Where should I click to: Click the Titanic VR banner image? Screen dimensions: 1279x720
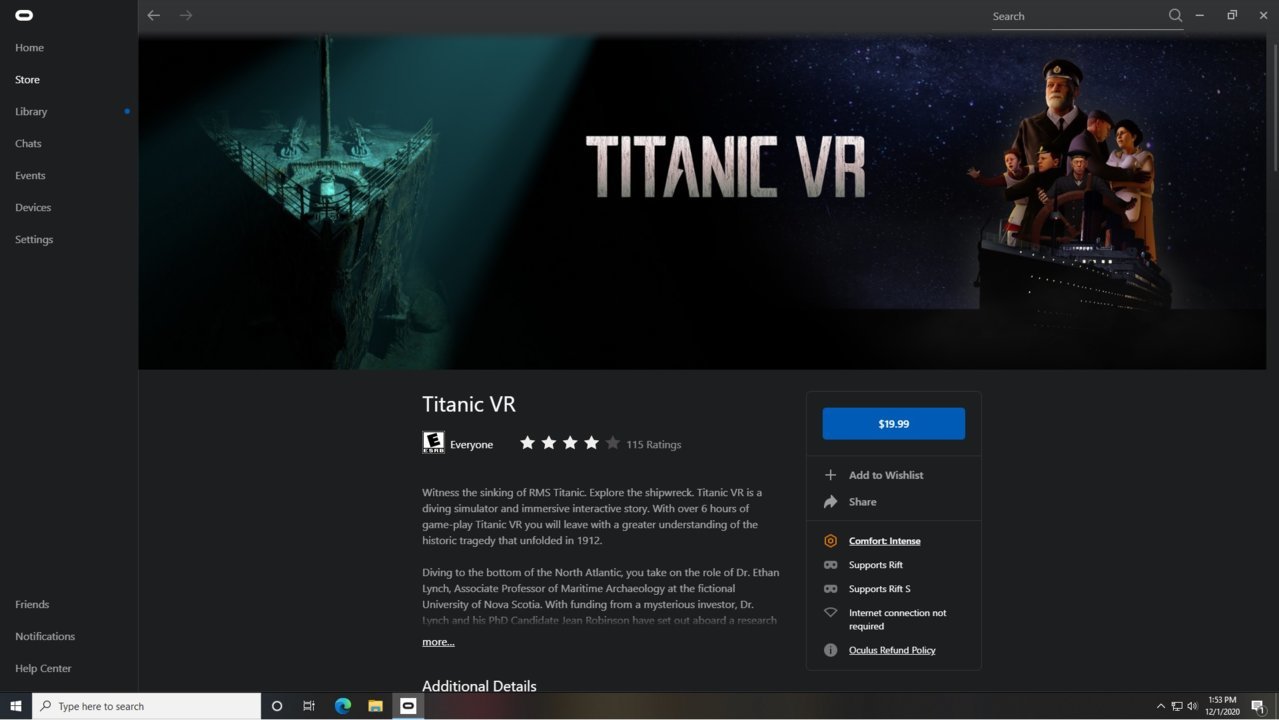tap(702, 202)
